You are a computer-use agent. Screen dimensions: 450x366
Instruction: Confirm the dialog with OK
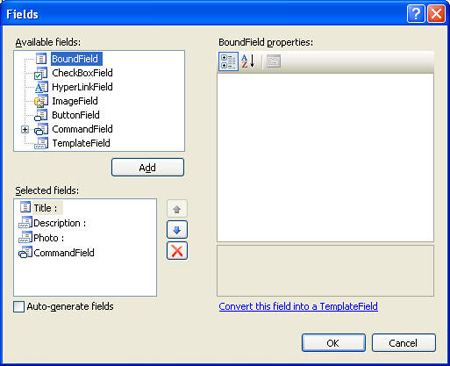(x=333, y=343)
